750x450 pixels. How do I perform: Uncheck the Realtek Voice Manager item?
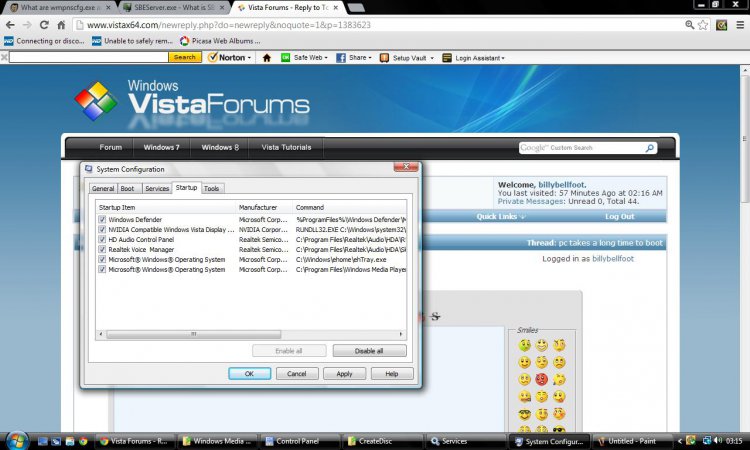click(102, 250)
